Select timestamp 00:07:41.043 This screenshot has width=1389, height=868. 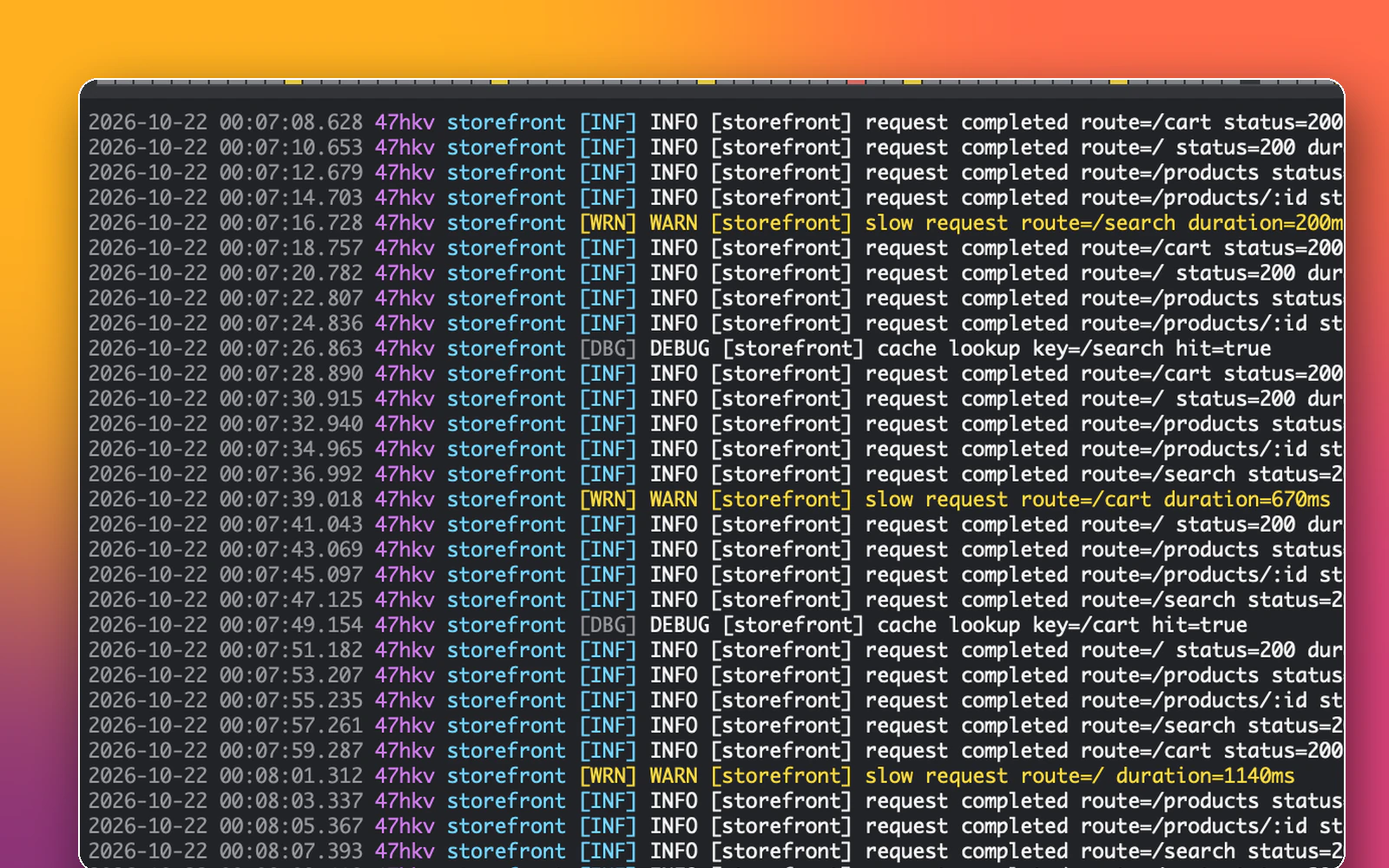[x=291, y=525]
